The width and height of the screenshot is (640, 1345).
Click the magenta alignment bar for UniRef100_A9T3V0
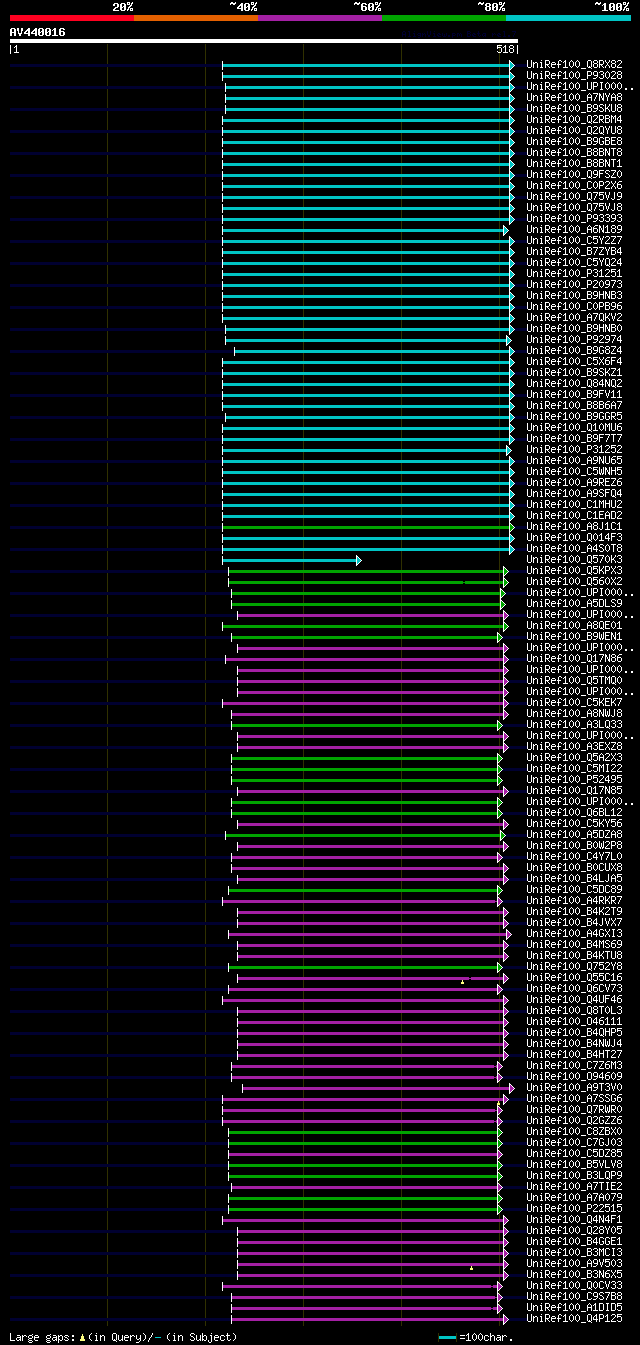(378, 1088)
